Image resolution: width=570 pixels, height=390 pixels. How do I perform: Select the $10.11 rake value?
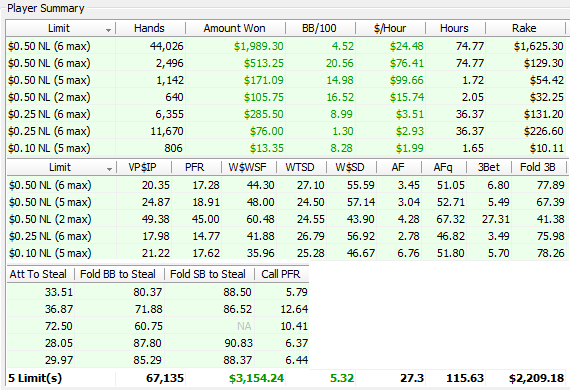547,149
